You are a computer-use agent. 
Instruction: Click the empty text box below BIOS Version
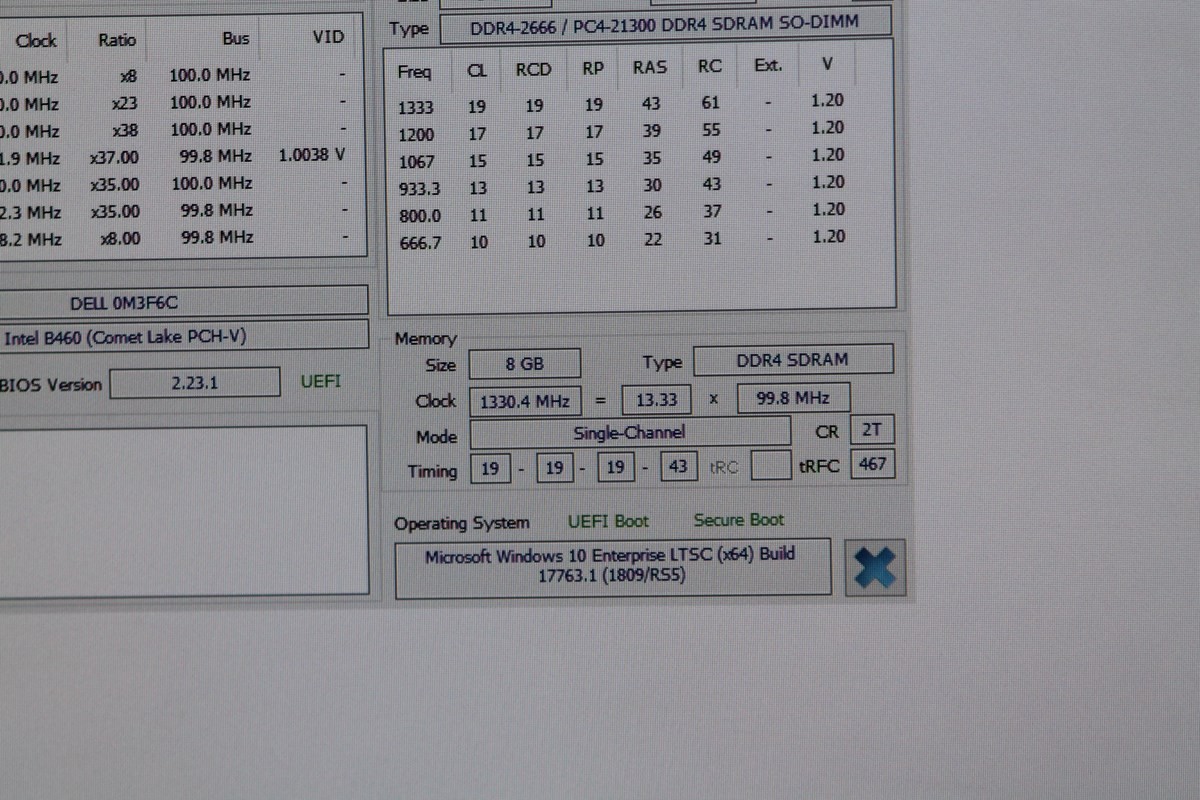(x=184, y=510)
